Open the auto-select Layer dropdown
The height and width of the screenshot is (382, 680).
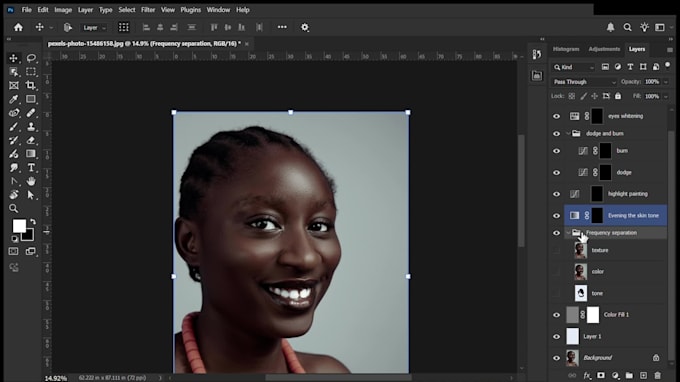tap(94, 28)
